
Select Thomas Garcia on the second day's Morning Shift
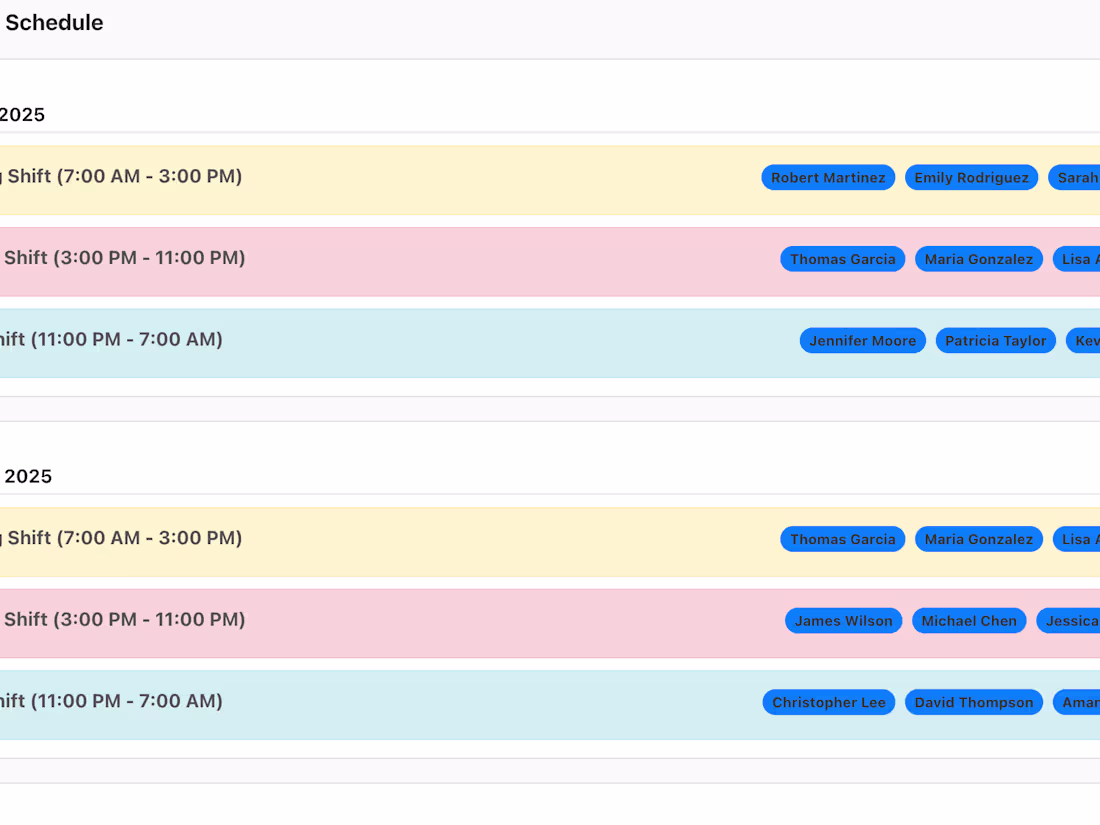click(x=842, y=539)
